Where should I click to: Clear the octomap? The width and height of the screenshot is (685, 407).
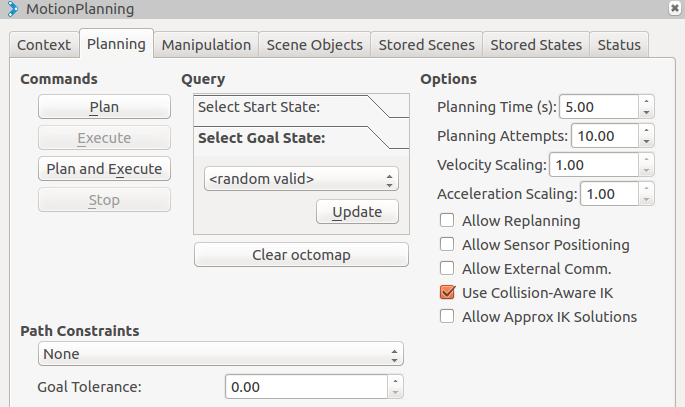click(301, 255)
